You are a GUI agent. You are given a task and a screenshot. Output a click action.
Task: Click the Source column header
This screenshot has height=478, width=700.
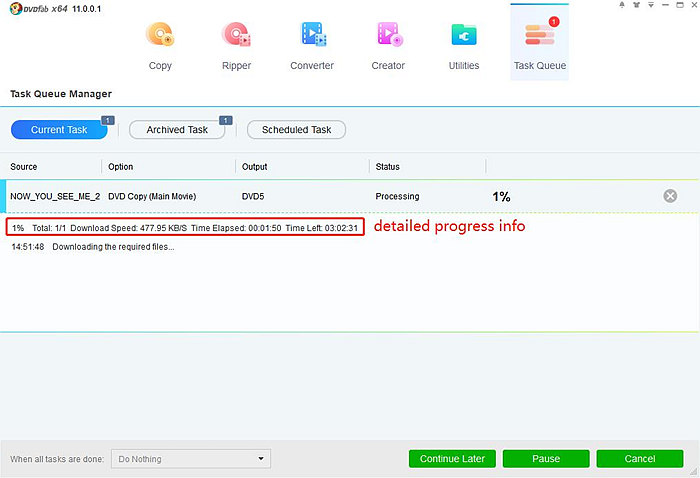coord(24,166)
